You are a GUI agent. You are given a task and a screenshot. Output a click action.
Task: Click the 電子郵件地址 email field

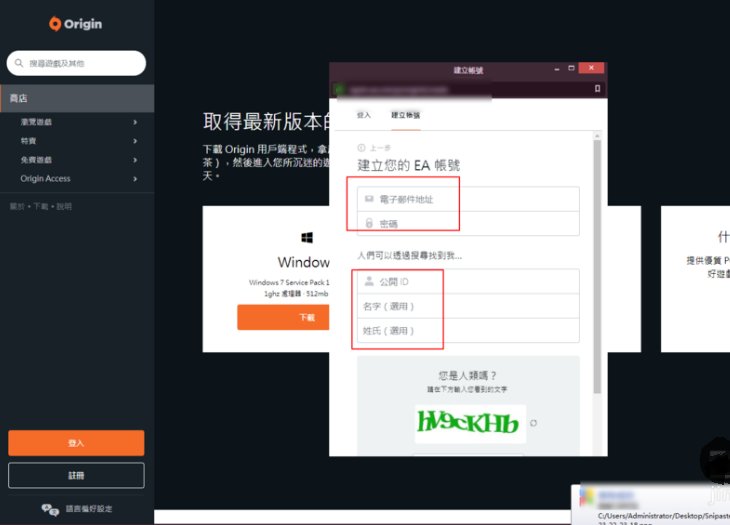click(x=468, y=199)
